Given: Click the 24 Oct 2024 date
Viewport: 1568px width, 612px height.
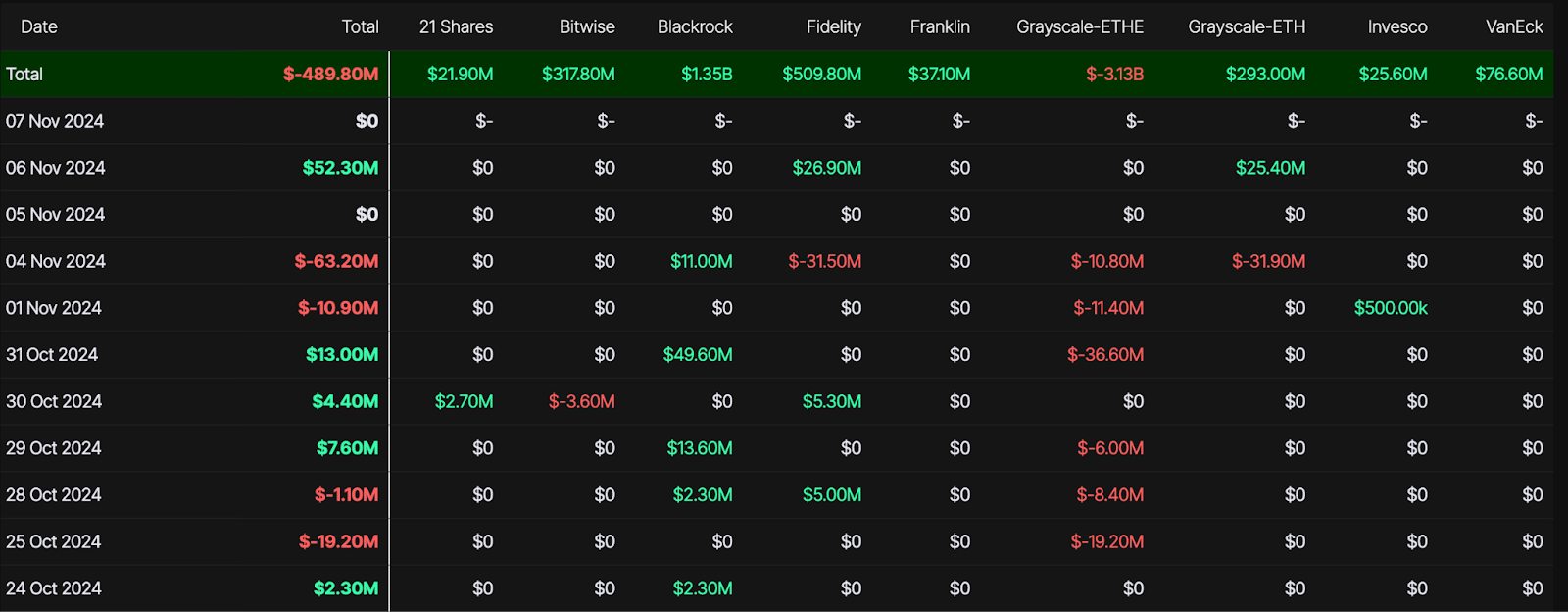Looking at the screenshot, I should point(53,588).
